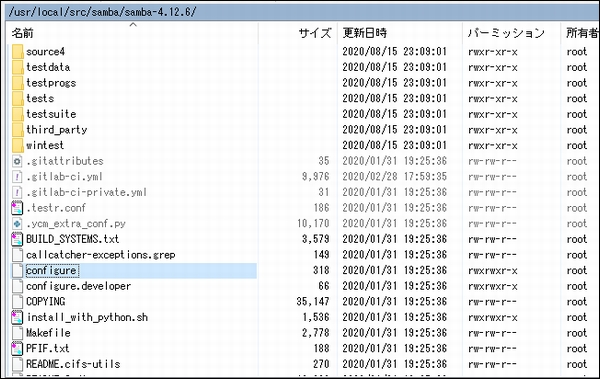
Task: Select the highlighted configure file name
Action: 52,271
